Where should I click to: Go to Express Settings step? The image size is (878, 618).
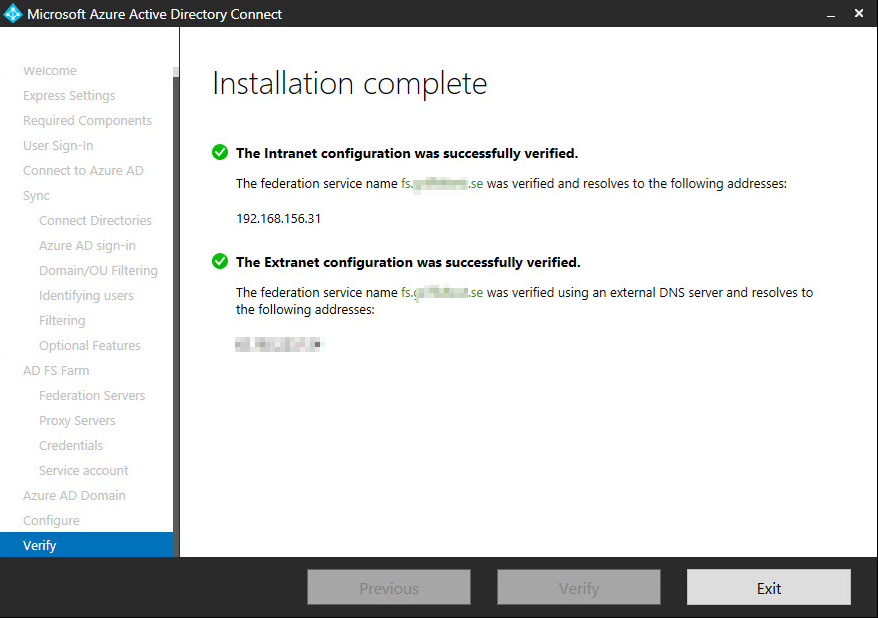point(69,95)
